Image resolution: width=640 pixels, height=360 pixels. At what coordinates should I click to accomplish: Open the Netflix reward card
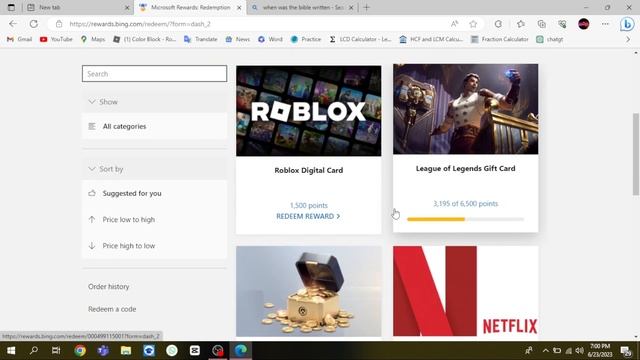(x=465, y=291)
